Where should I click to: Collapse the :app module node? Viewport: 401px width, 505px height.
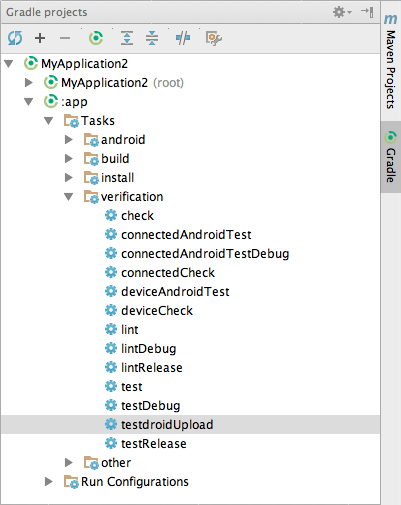[x=29, y=101]
